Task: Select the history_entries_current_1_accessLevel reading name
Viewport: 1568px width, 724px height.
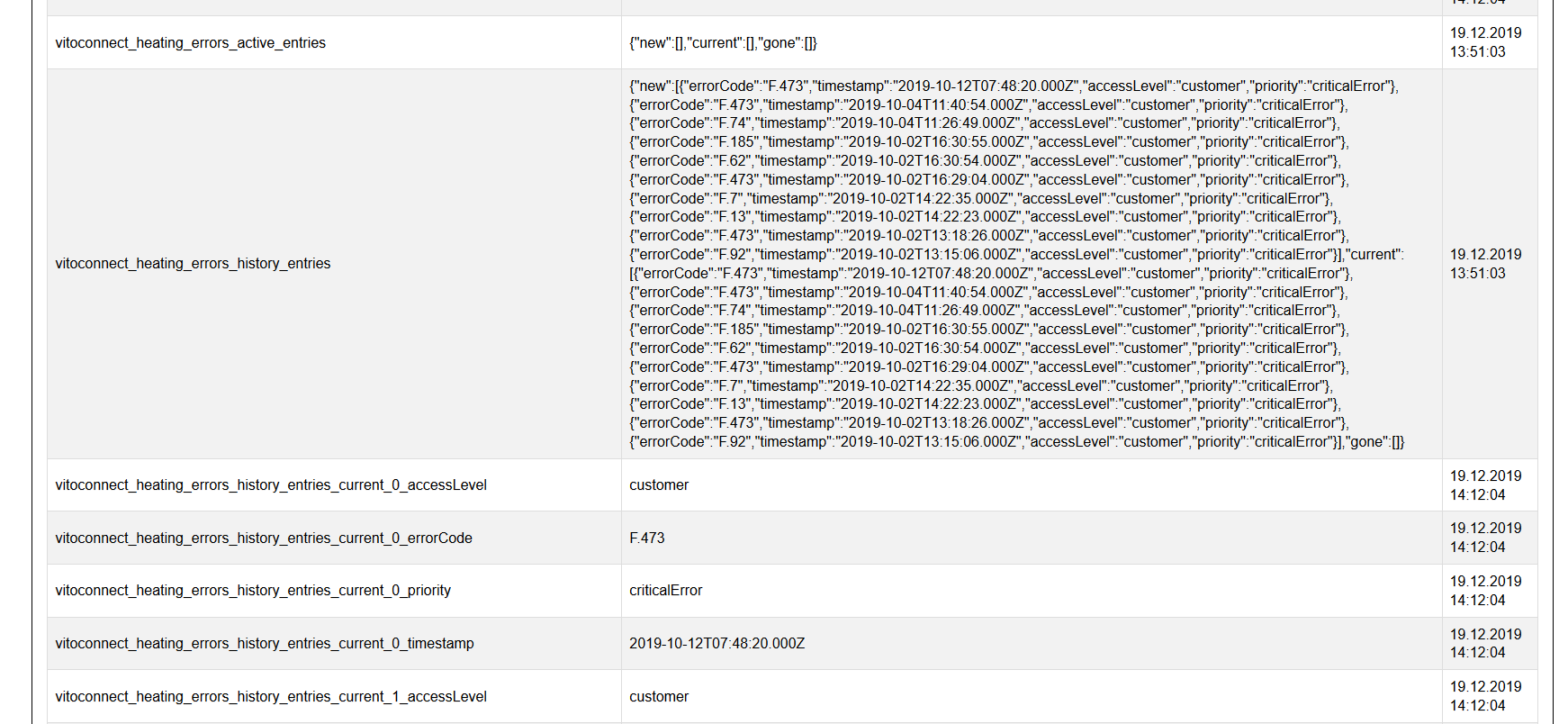Action: tap(271, 696)
